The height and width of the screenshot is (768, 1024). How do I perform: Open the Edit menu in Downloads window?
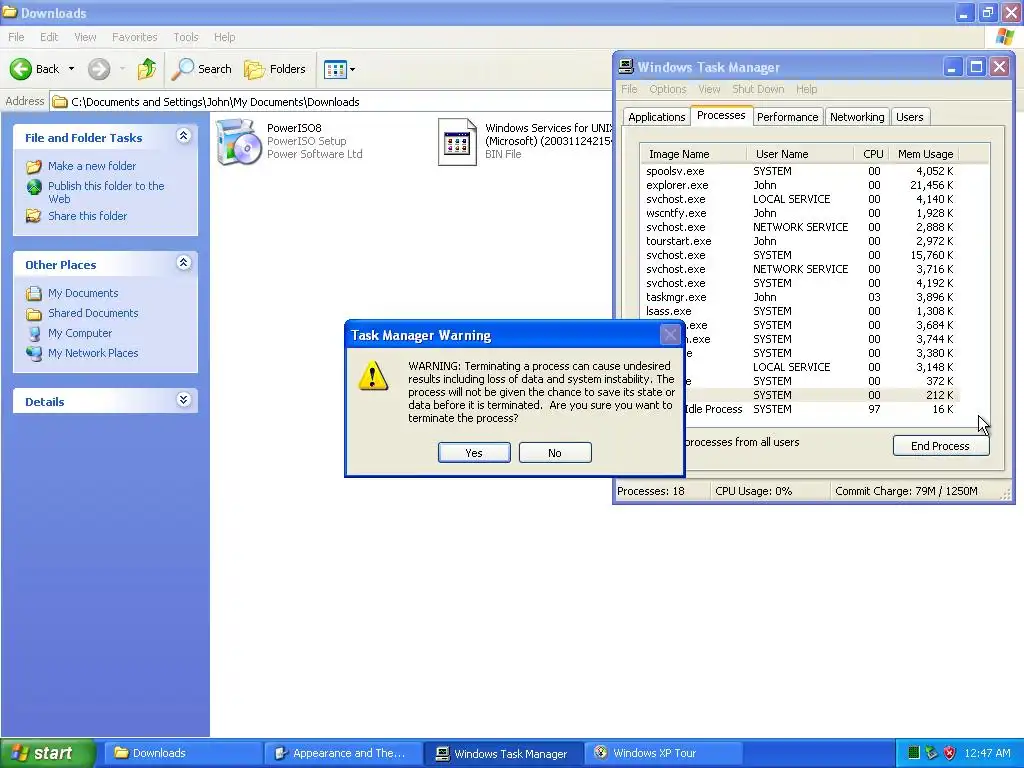point(49,37)
